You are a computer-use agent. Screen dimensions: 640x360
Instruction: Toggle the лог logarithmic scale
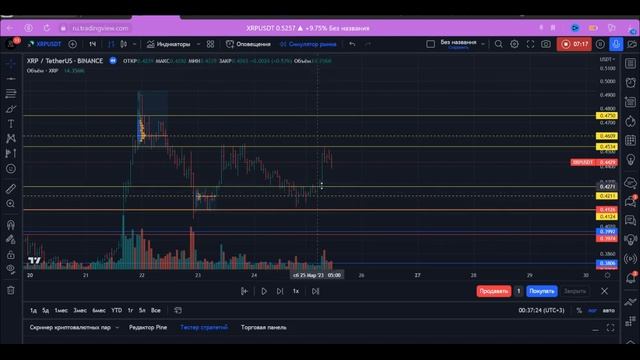pyautogui.click(x=592, y=311)
